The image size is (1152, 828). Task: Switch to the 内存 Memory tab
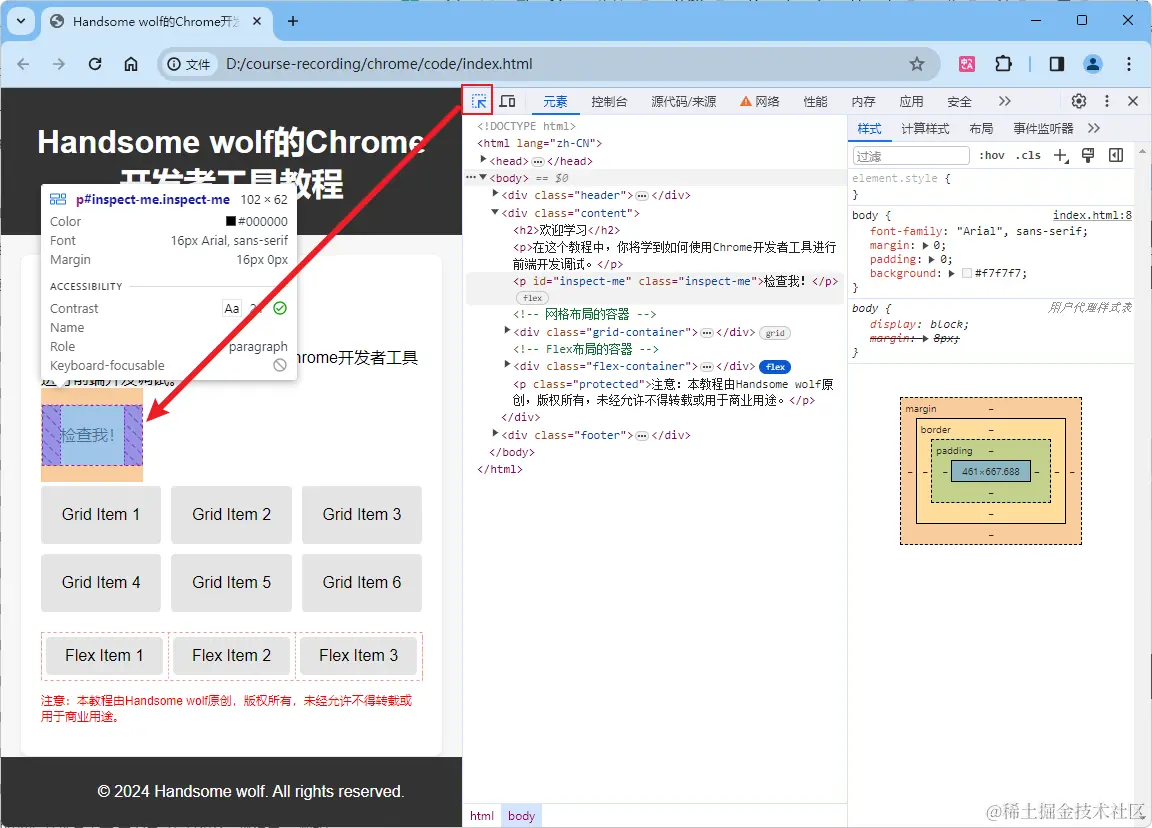tap(863, 101)
